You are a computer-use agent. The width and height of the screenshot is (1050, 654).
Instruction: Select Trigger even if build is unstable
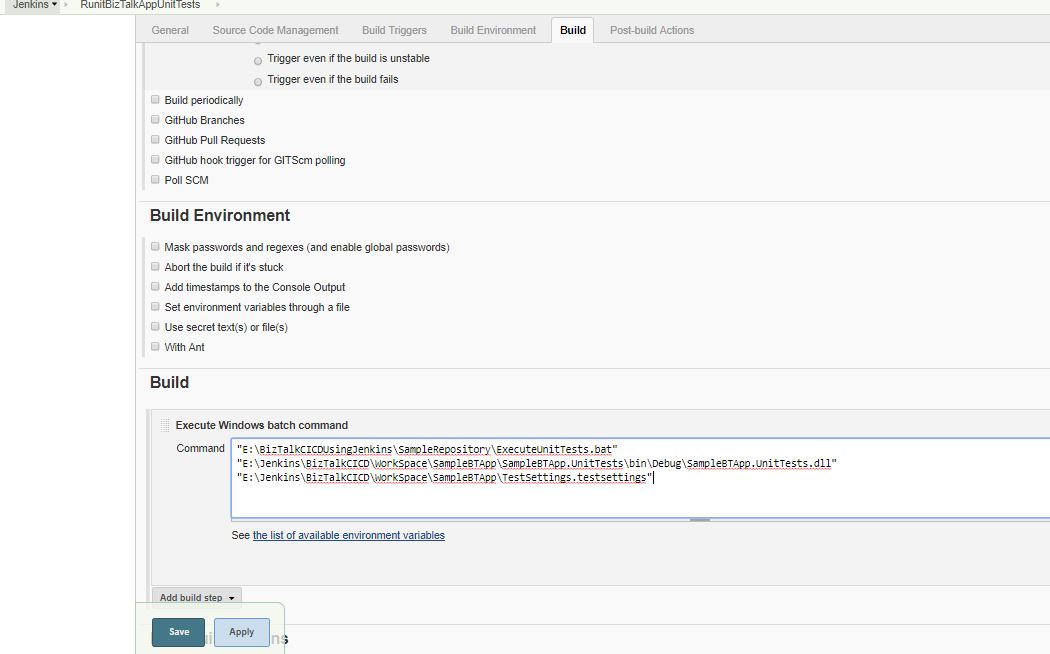pos(258,61)
